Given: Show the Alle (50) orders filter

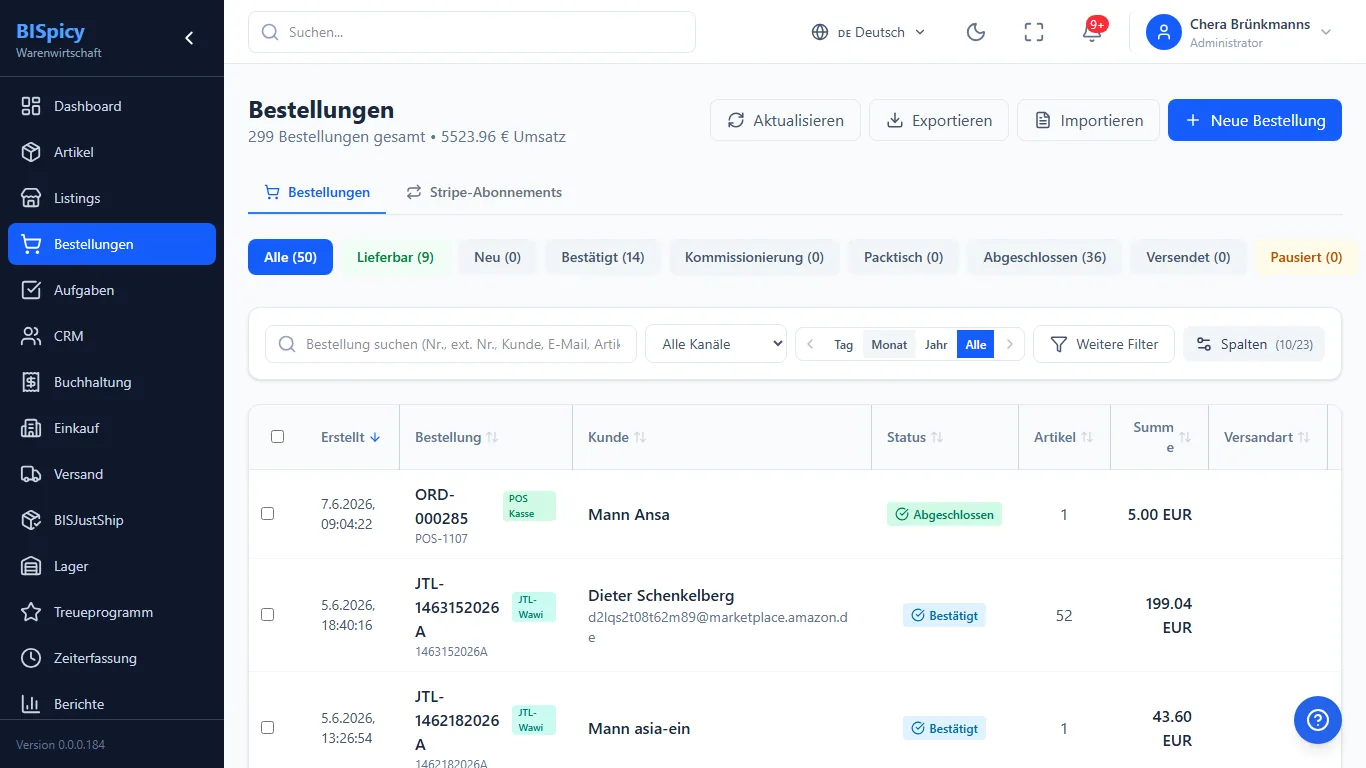Looking at the screenshot, I should click(290, 257).
